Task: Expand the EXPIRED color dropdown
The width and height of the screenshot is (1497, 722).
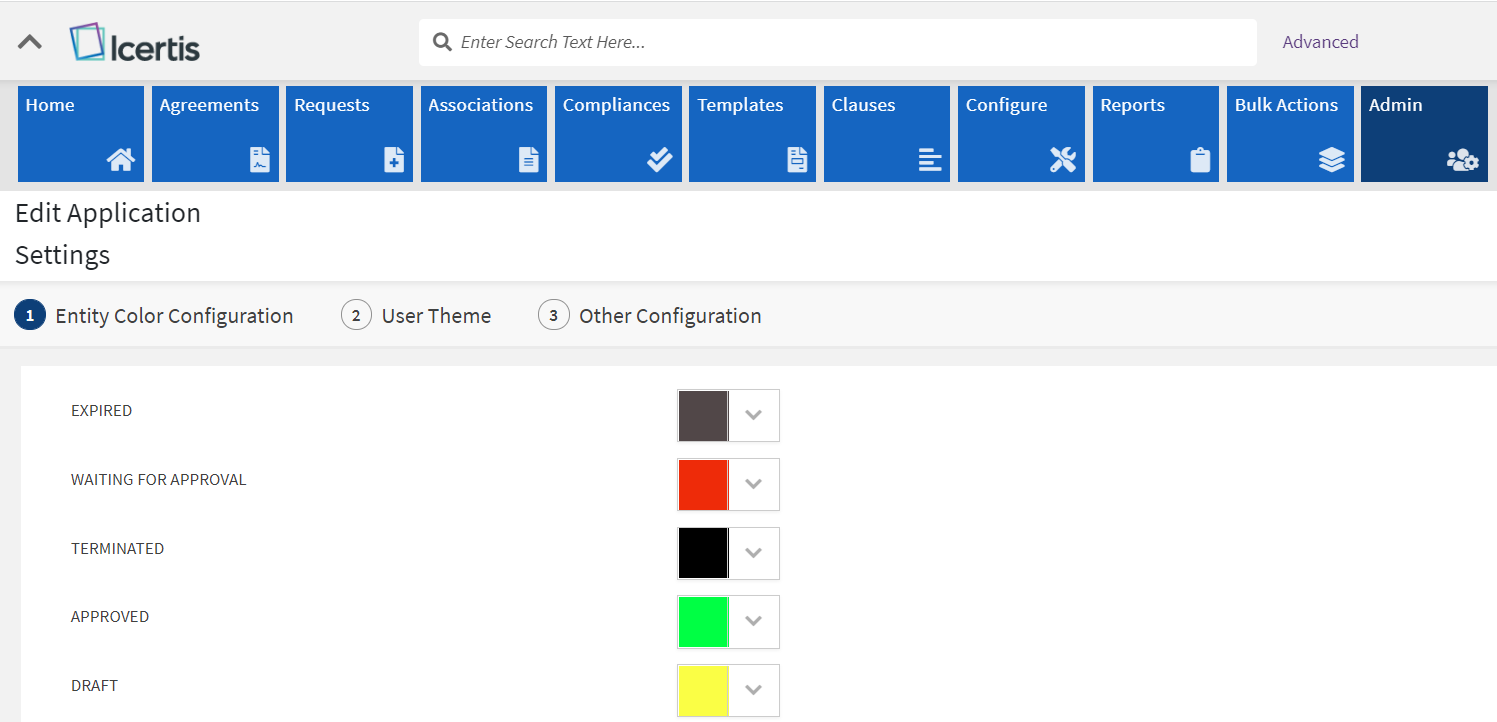Action: coord(754,415)
